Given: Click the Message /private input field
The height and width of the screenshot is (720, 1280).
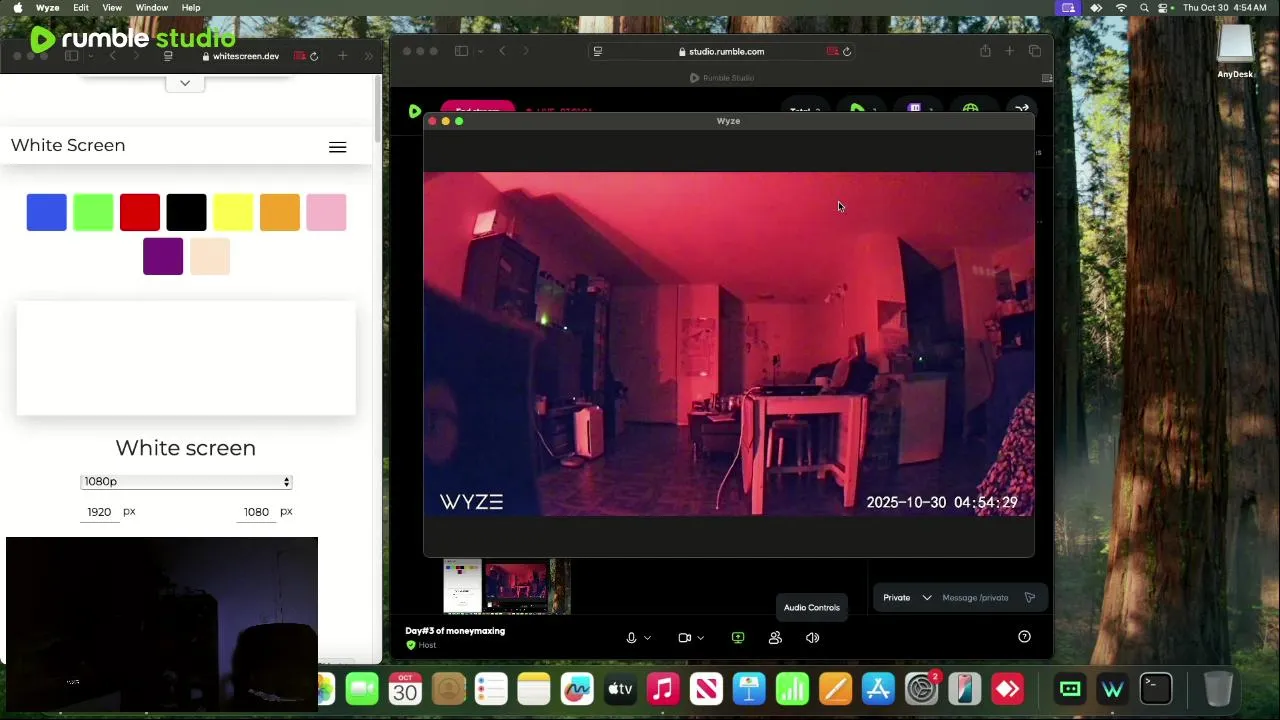Looking at the screenshot, I should (977, 598).
